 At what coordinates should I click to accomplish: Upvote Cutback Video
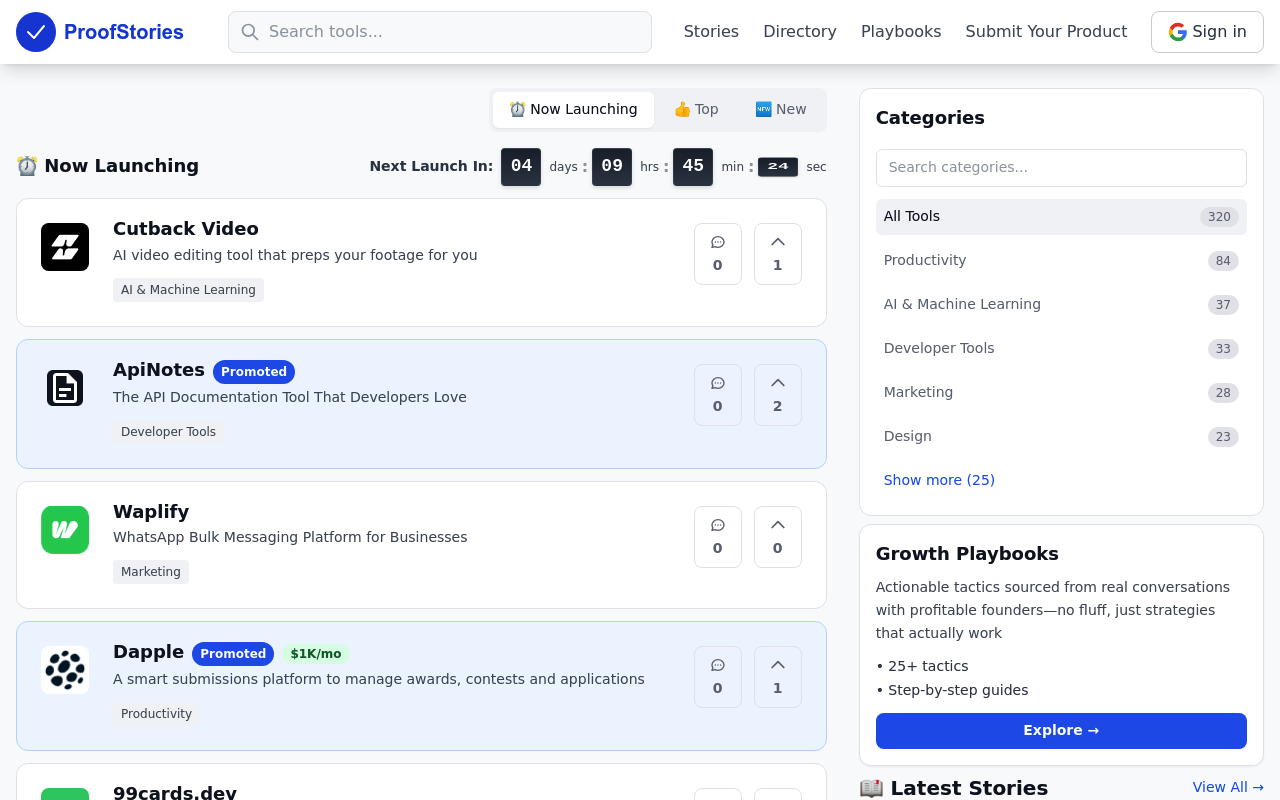778,254
